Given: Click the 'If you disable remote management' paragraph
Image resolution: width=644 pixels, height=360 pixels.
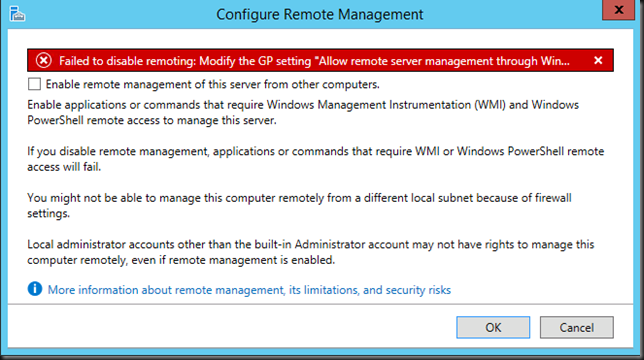Looking at the screenshot, I should [x=315, y=159].
